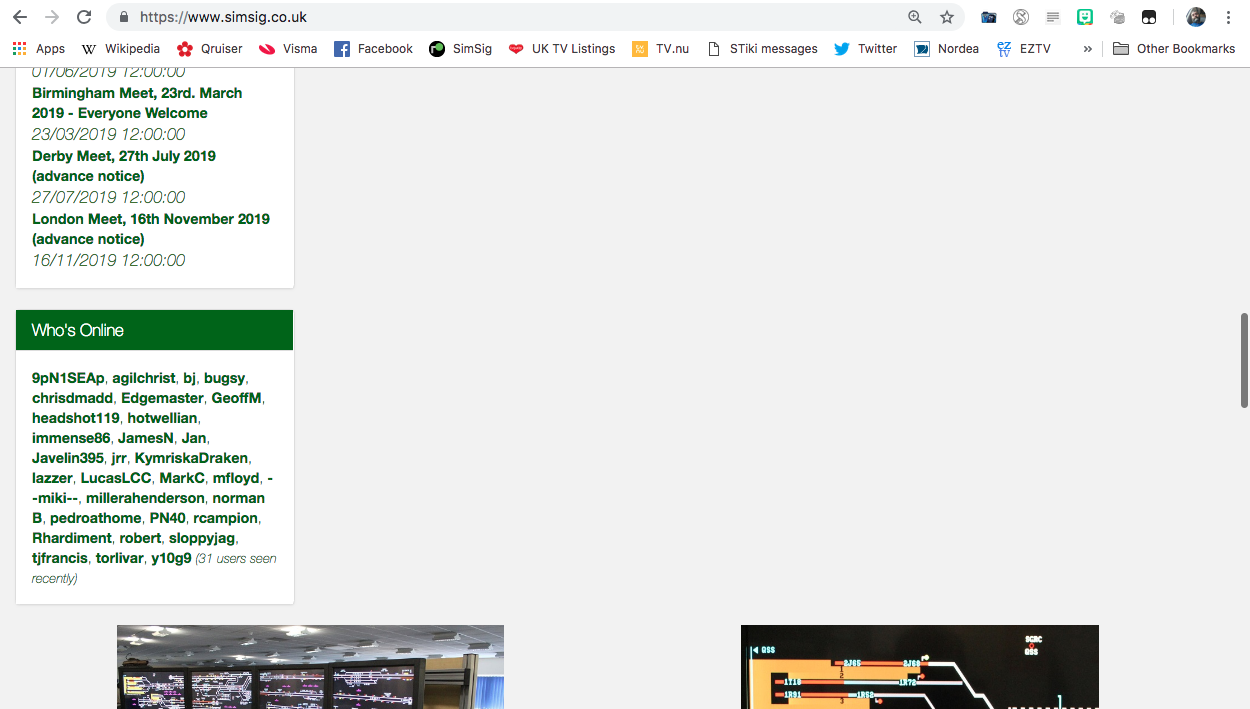Open user KymriskaDraken's profile

[192, 458]
